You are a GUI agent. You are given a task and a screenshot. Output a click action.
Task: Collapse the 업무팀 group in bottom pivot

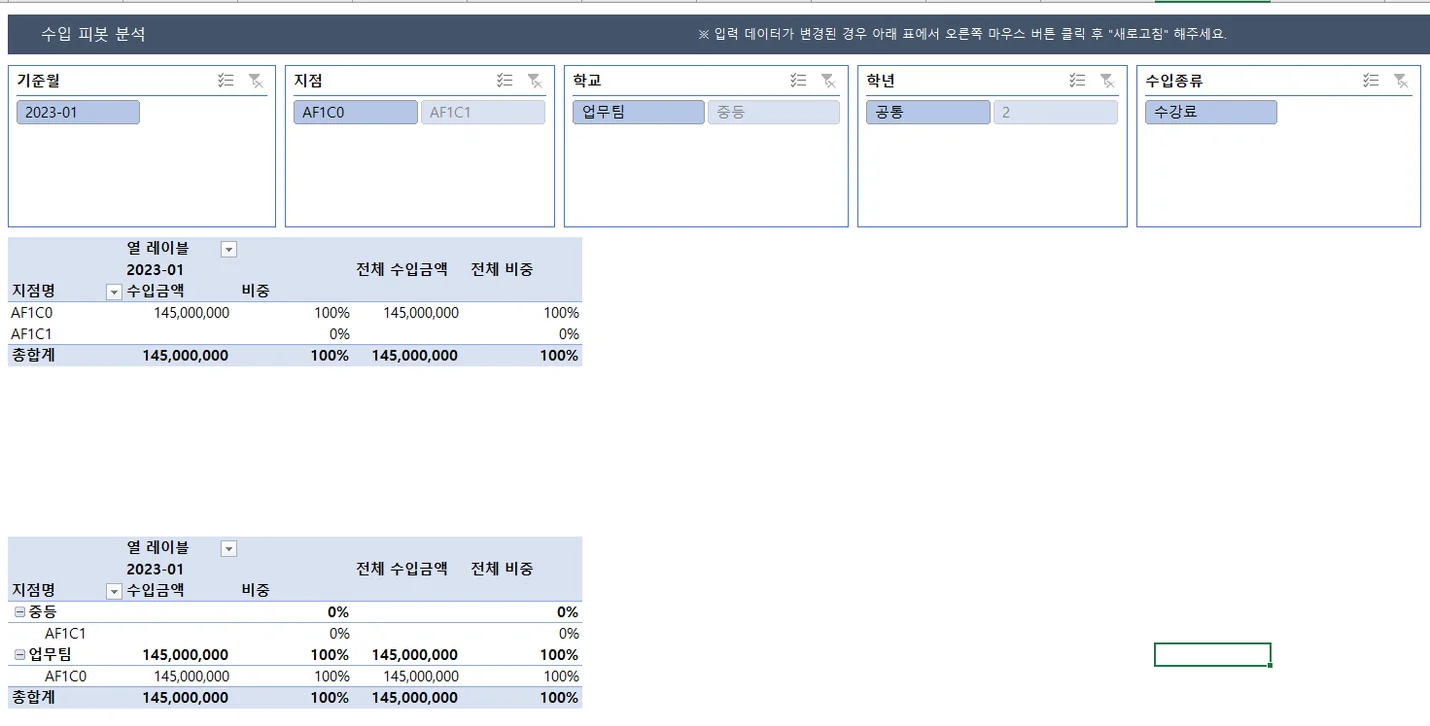[20, 655]
